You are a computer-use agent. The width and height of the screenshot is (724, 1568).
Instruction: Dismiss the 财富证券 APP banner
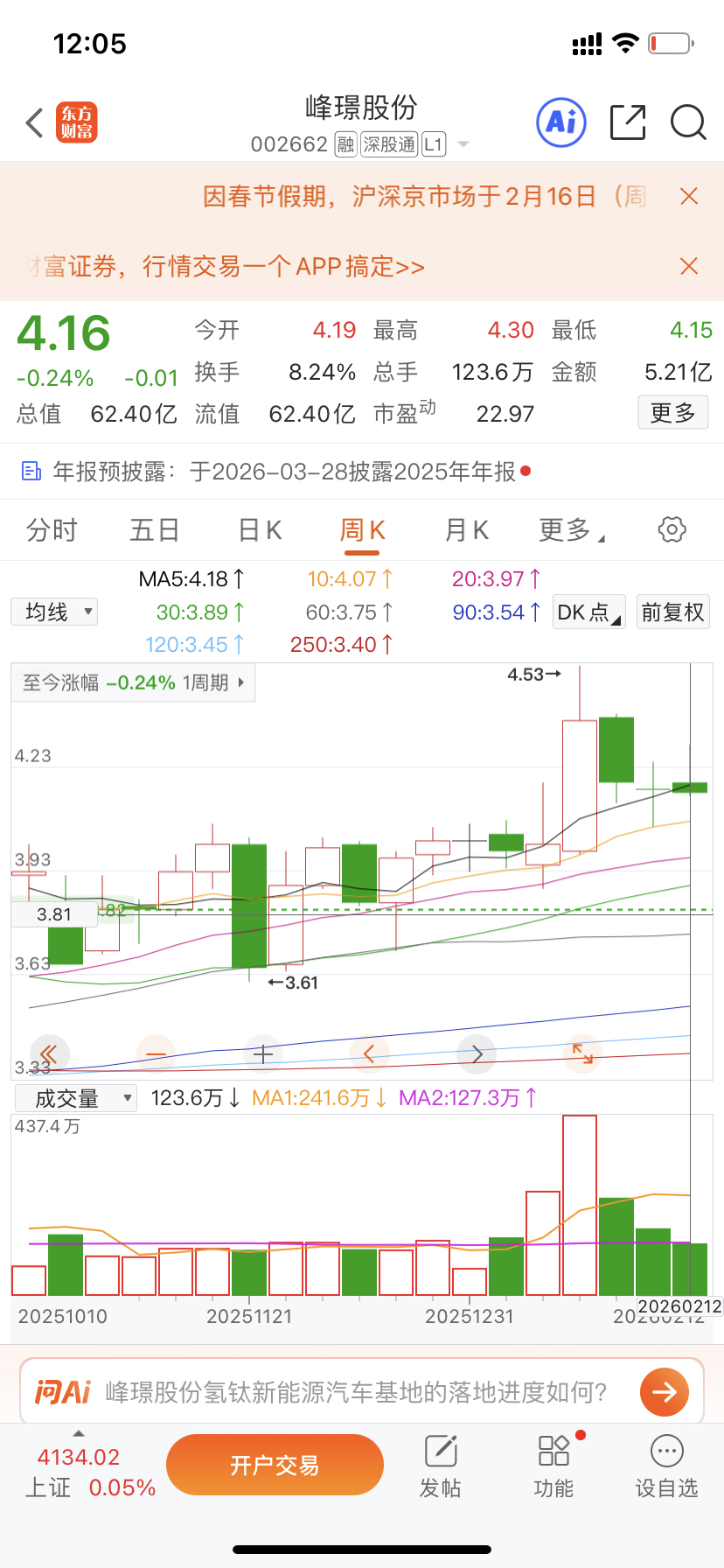pyautogui.click(x=689, y=266)
